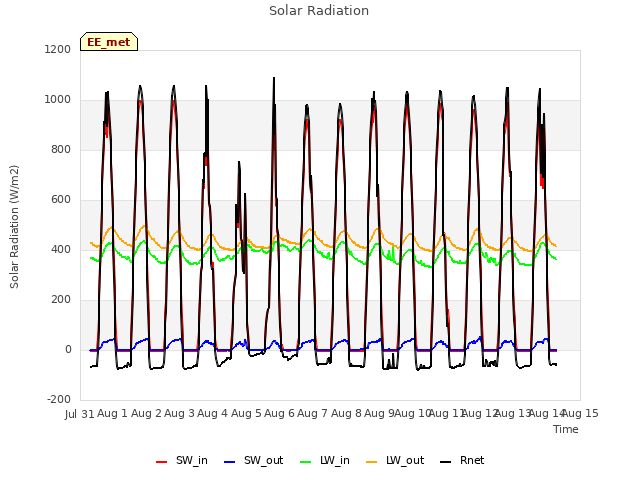This screenshot has height=480, width=640.
Task: Click the Aug 5 x-axis label
Action: [246, 413]
